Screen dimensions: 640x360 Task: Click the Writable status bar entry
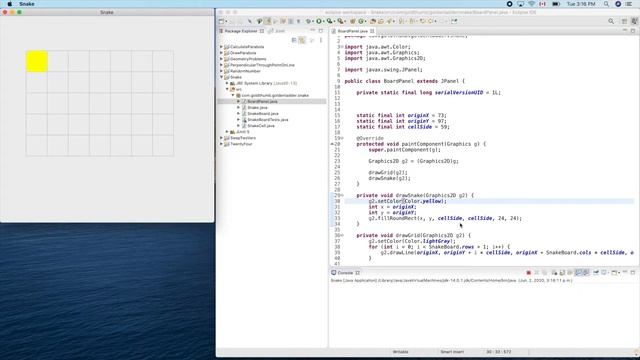coord(400,352)
